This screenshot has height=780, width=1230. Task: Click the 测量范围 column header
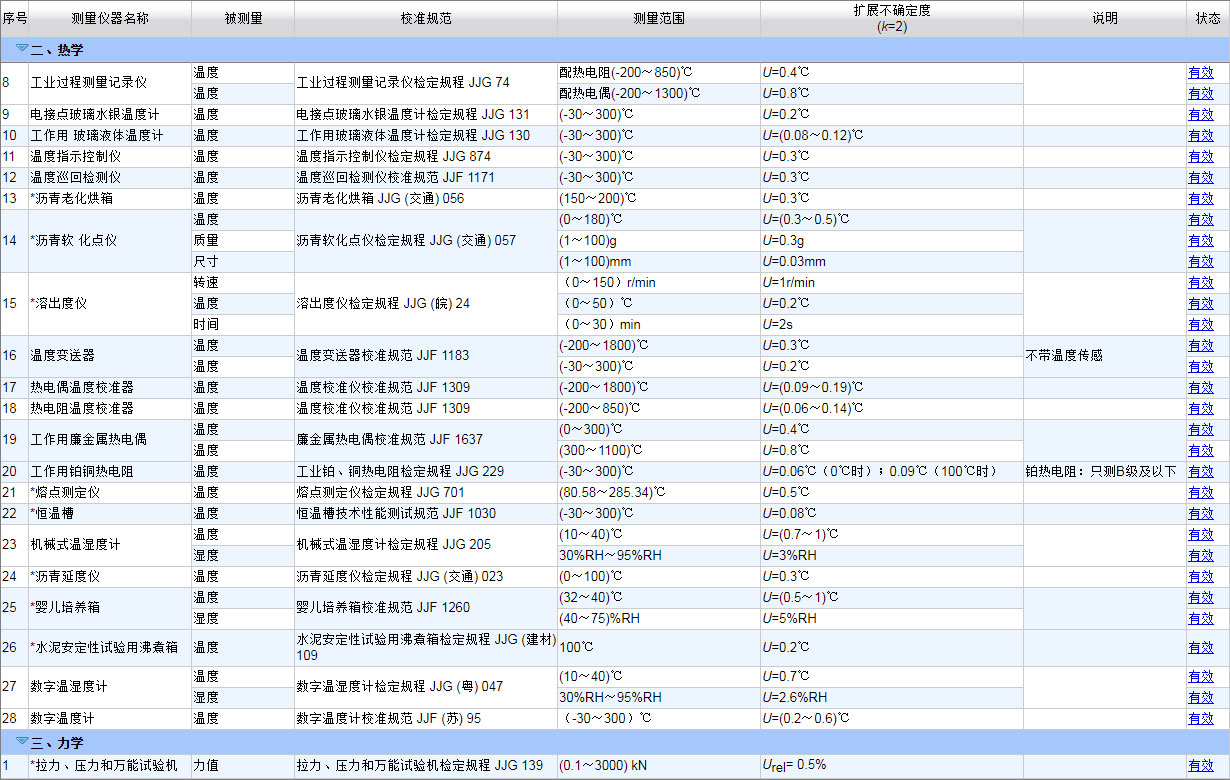point(659,19)
